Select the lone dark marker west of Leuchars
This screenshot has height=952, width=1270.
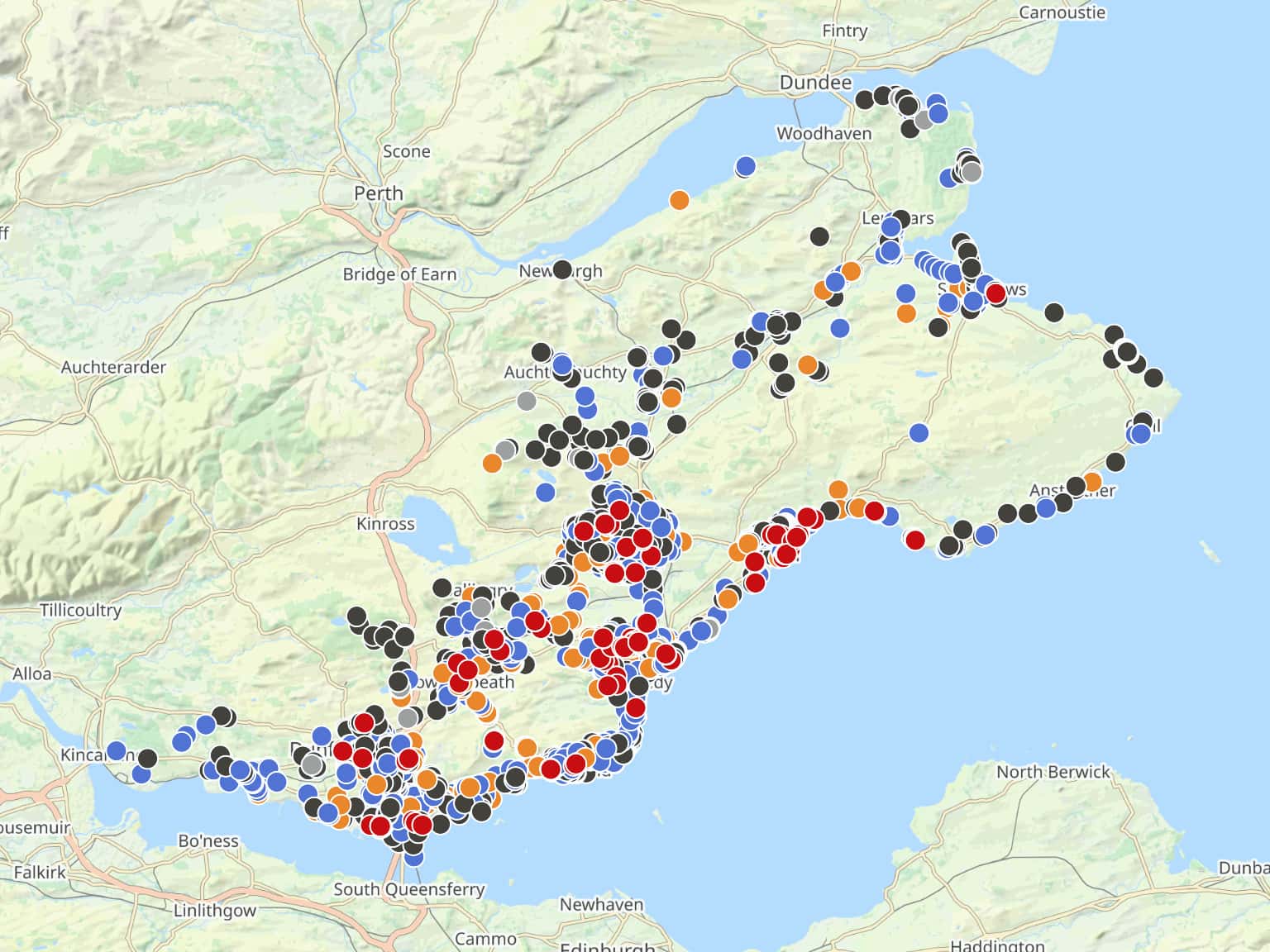[x=819, y=236]
